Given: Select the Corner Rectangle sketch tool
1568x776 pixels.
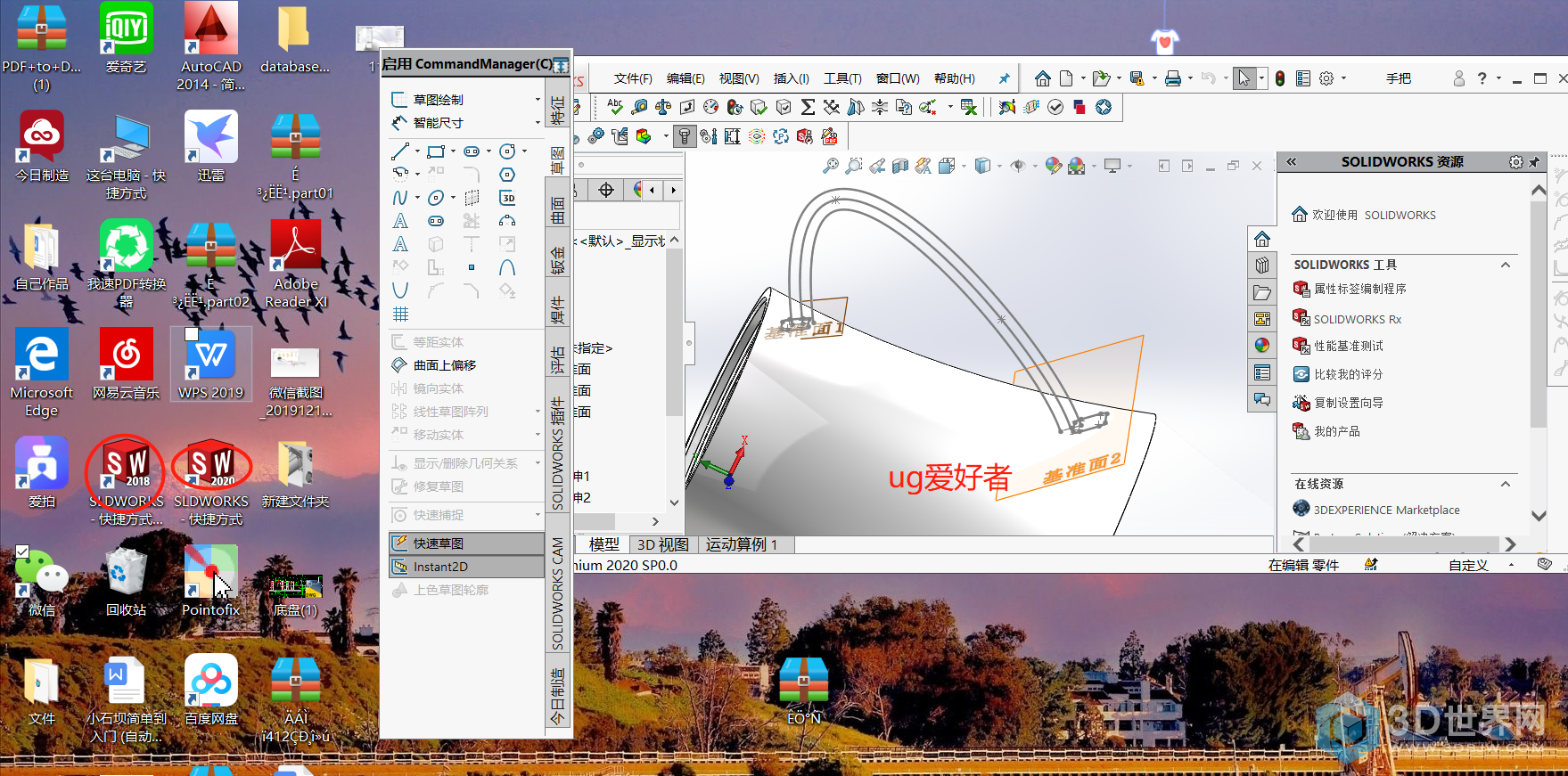Looking at the screenshot, I should pyautogui.click(x=436, y=151).
